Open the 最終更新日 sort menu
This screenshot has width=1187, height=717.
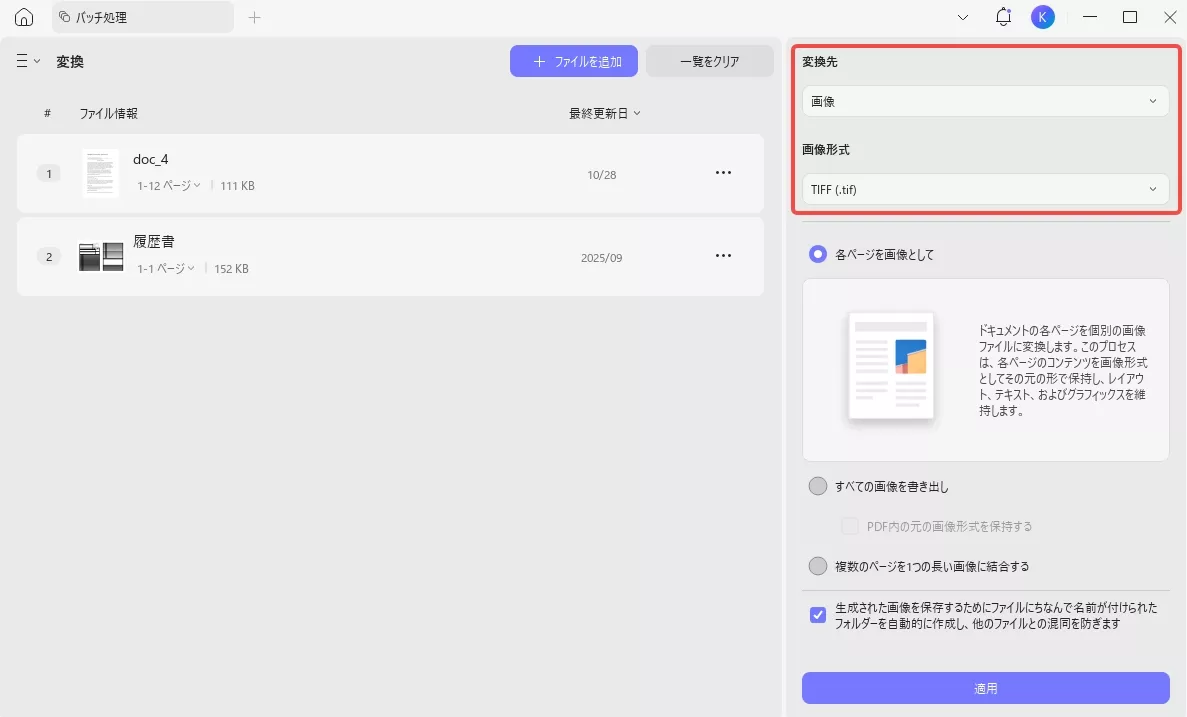(604, 113)
